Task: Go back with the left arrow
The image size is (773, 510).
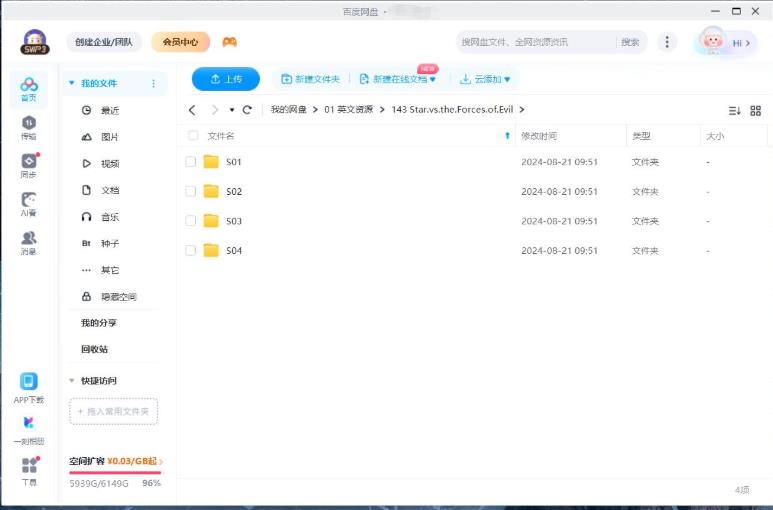Action: [192, 110]
